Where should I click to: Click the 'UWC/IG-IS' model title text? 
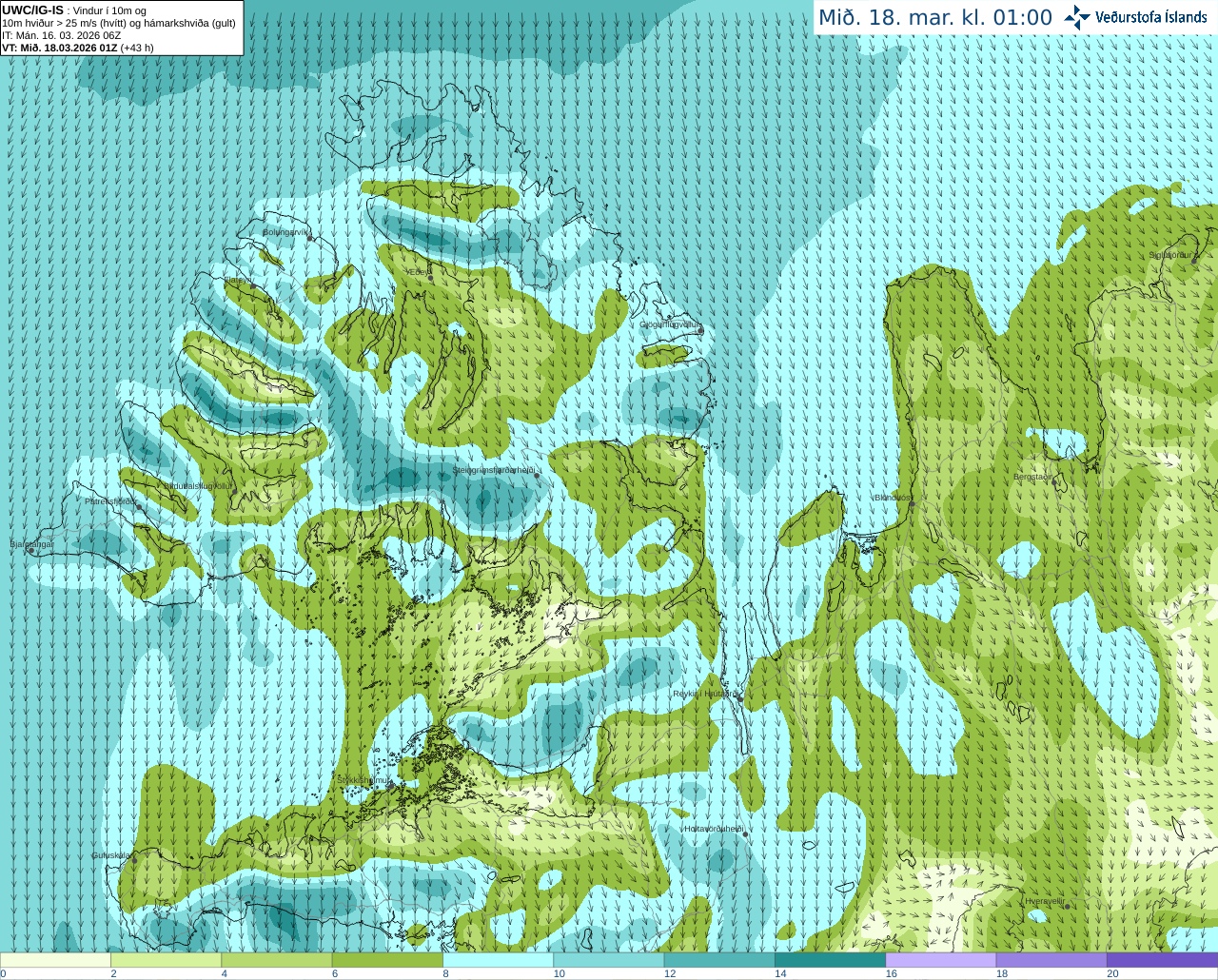coord(32,10)
